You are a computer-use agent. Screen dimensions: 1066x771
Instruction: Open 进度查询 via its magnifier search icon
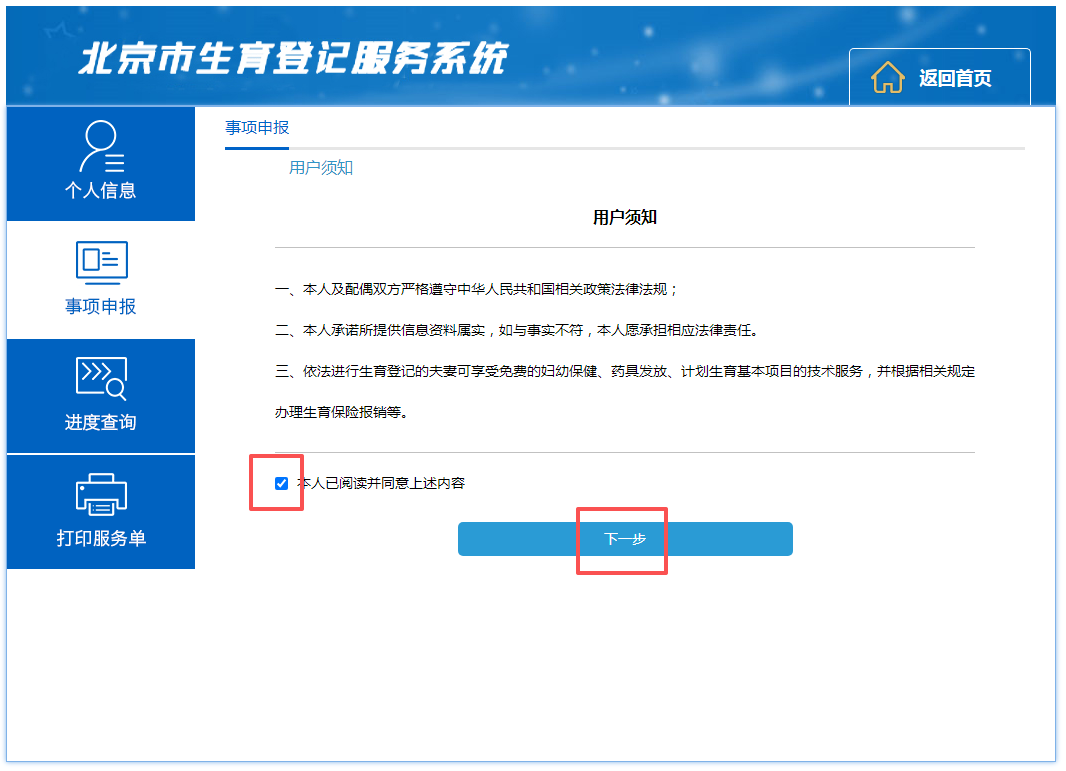click(100, 378)
